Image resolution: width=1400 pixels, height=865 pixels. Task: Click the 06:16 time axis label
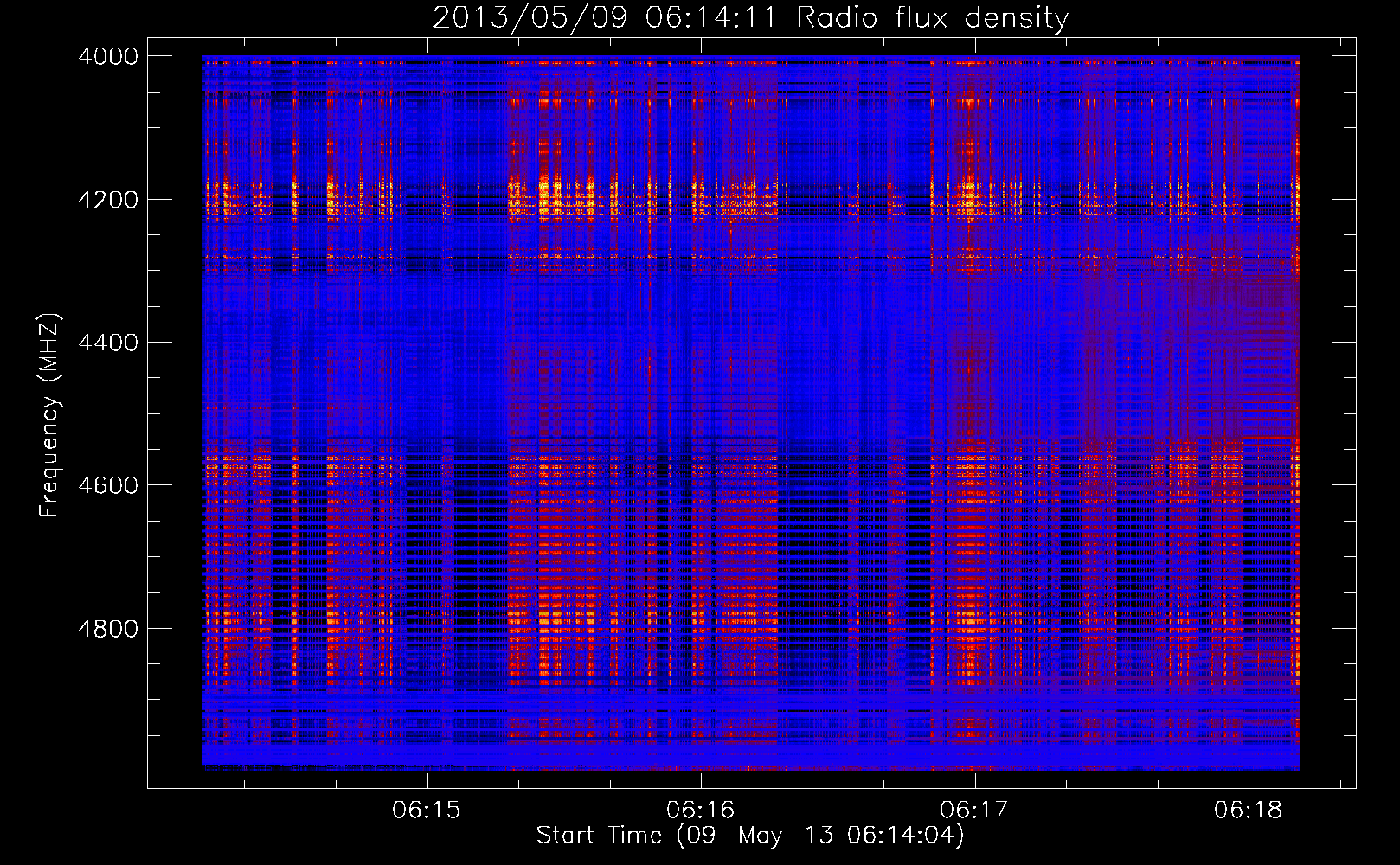(700, 811)
